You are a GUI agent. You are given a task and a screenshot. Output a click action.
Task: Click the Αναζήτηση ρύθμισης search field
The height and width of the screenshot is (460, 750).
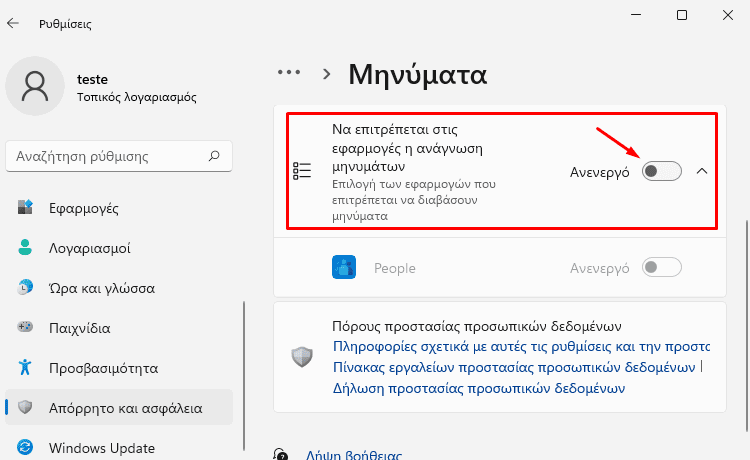[x=119, y=156]
